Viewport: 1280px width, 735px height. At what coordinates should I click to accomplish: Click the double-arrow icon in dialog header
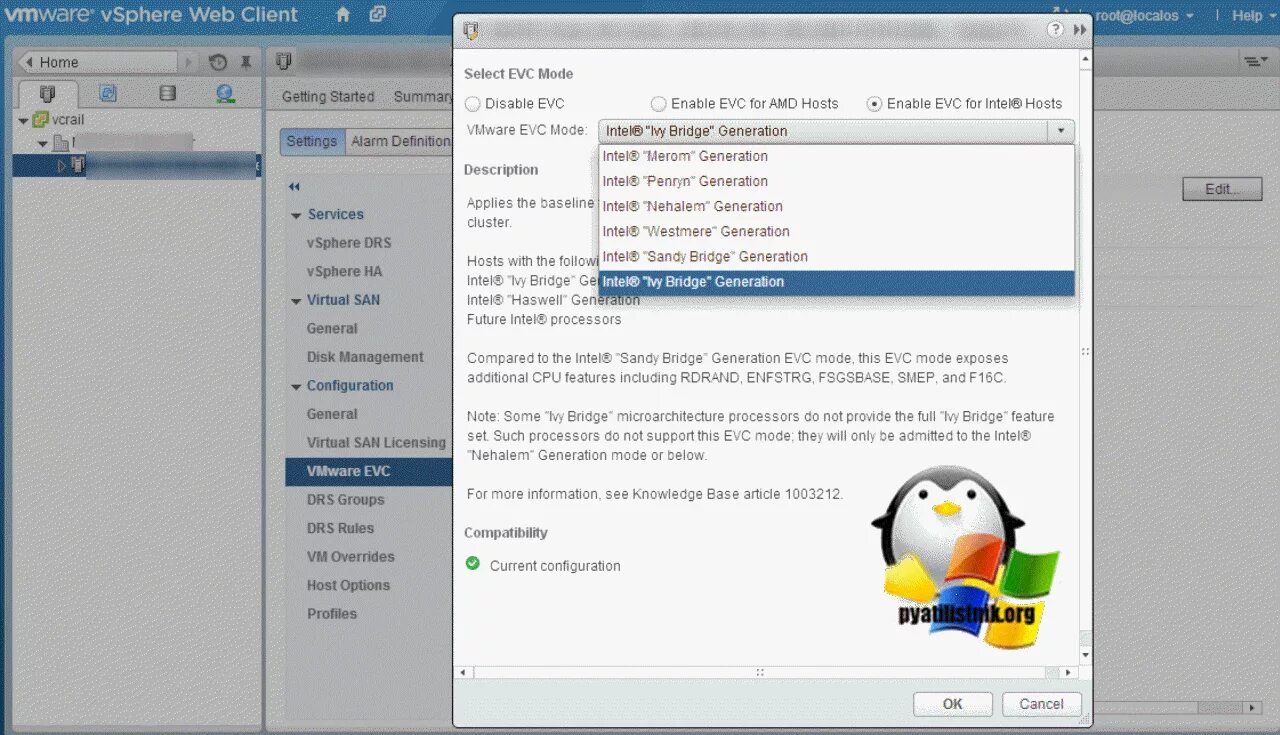tap(1080, 30)
